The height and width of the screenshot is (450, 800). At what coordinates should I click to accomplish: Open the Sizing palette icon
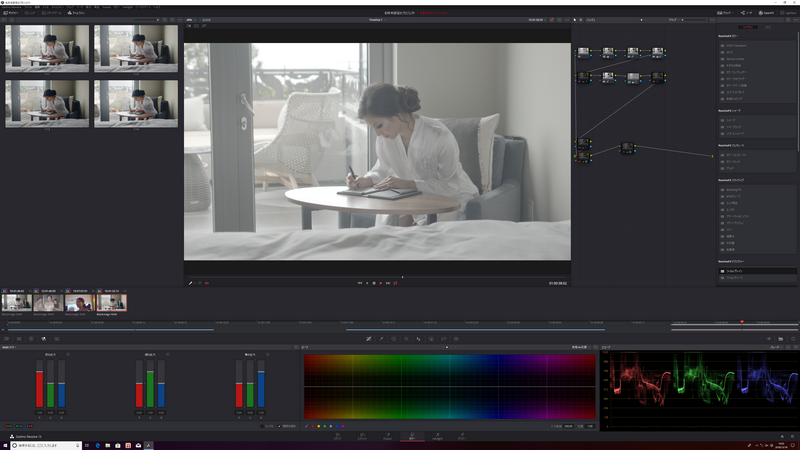point(443,339)
